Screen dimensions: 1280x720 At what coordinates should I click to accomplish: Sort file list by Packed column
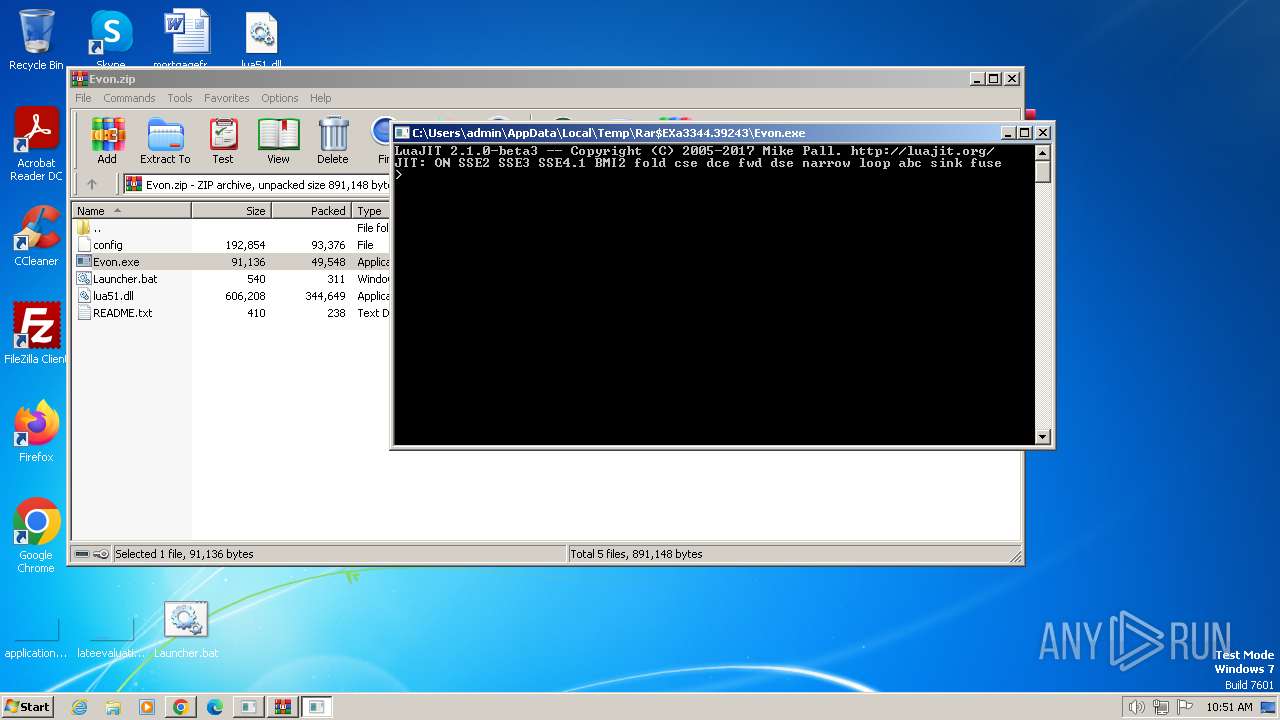pos(311,211)
